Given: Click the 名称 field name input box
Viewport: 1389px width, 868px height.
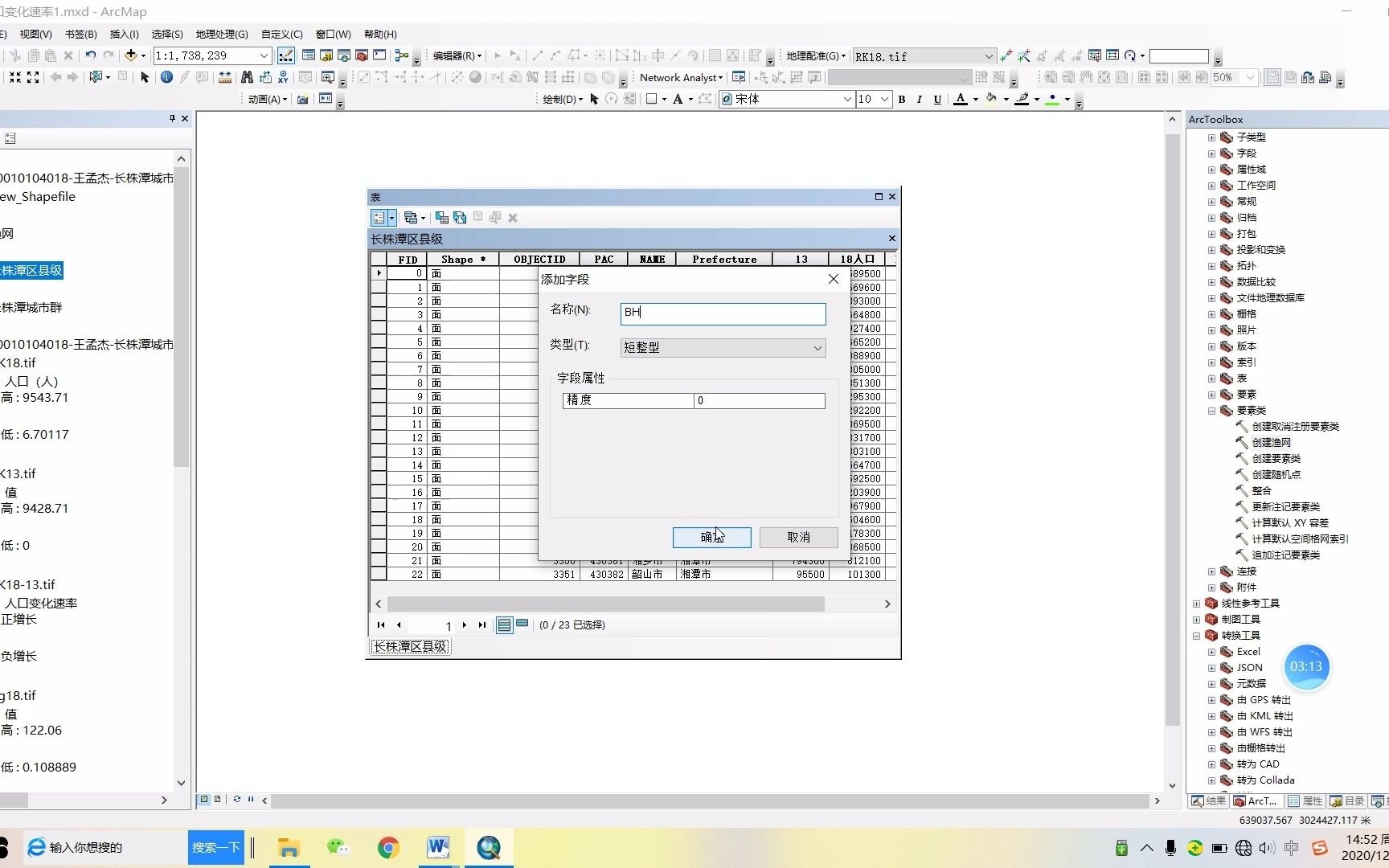Looking at the screenshot, I should [x=723, y=313].
